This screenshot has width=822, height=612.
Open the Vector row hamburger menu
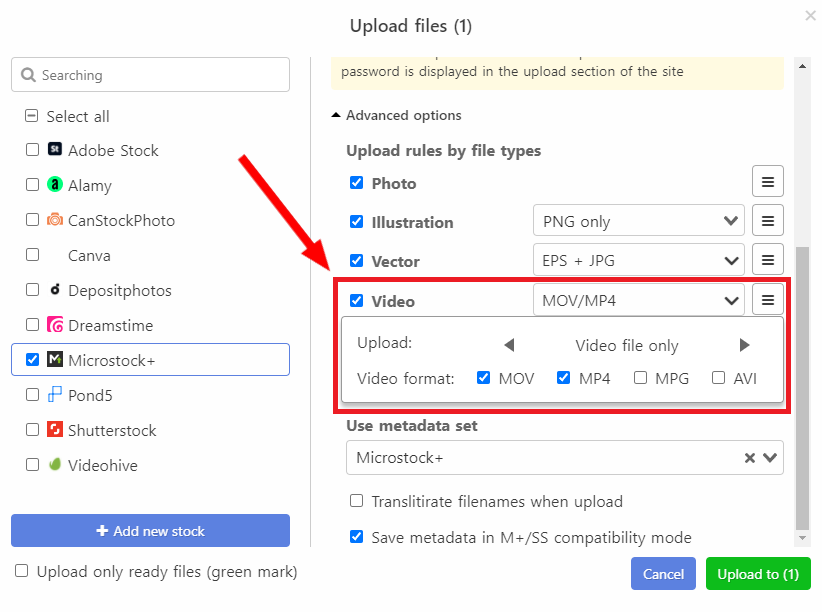coord(767,260)
